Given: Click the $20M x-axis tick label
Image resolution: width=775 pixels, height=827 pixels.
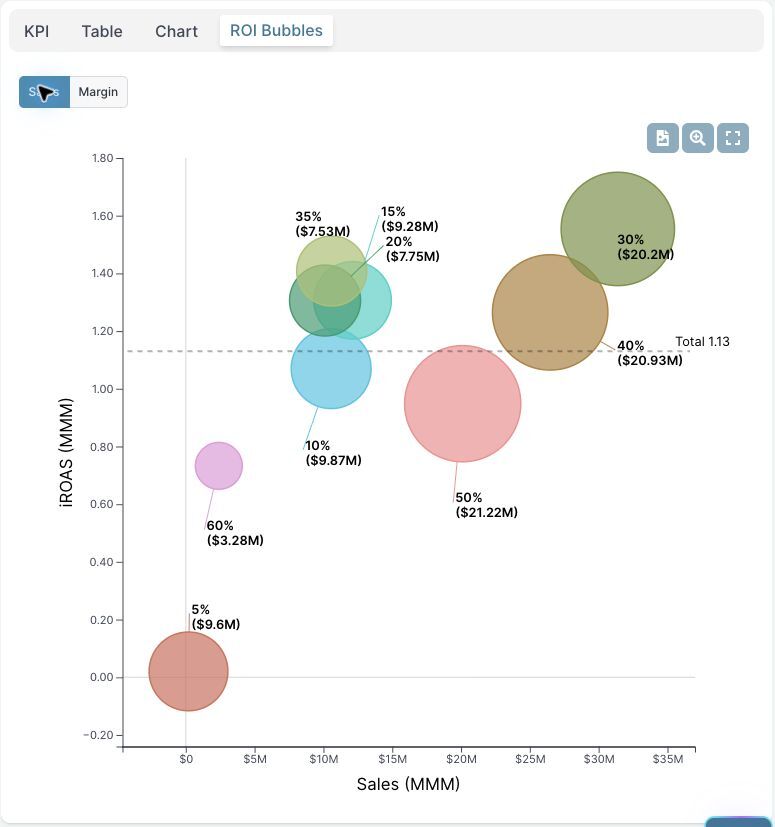Looking at the screenshot, I should [461, 759].
